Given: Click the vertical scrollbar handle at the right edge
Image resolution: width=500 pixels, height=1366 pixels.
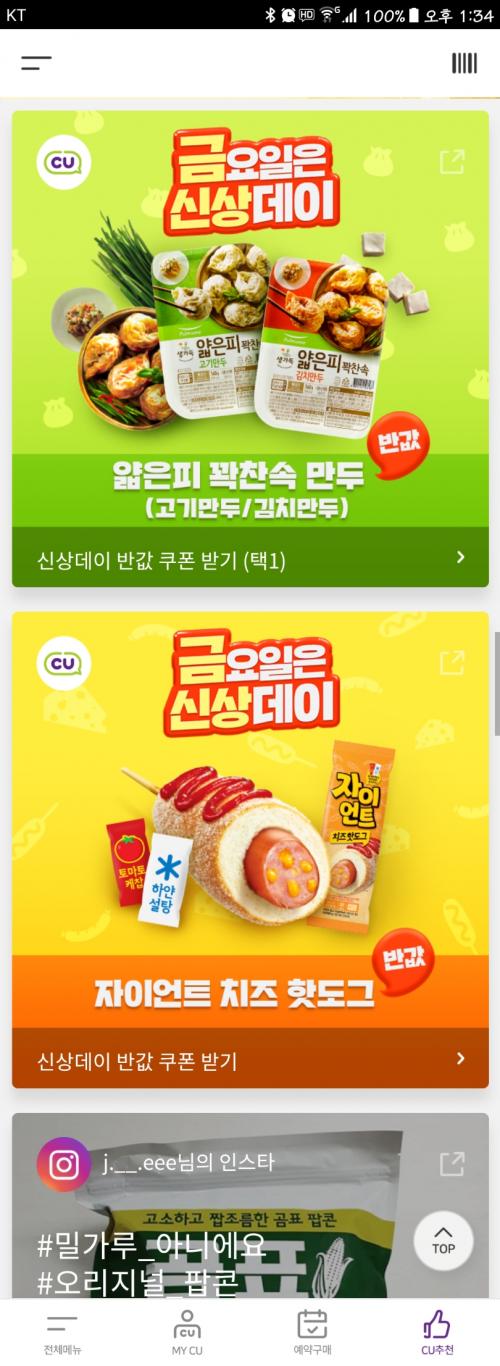Looking at the screenshot, I should click(496, 685).
